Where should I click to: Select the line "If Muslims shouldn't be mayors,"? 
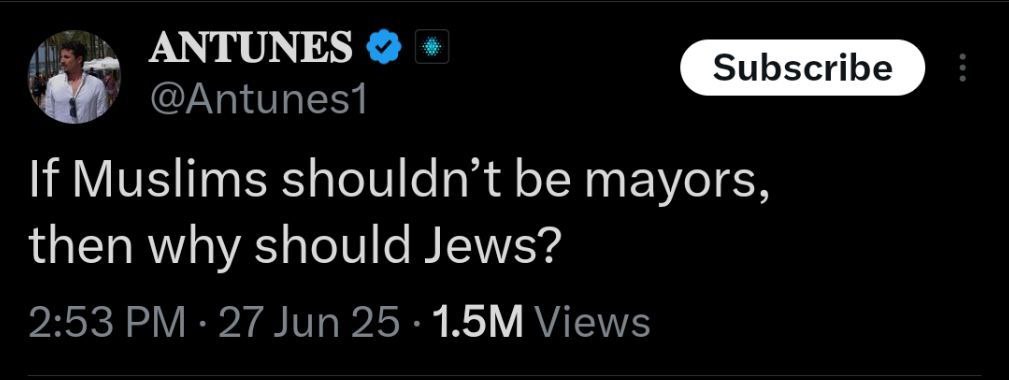[x=400, y=184]
